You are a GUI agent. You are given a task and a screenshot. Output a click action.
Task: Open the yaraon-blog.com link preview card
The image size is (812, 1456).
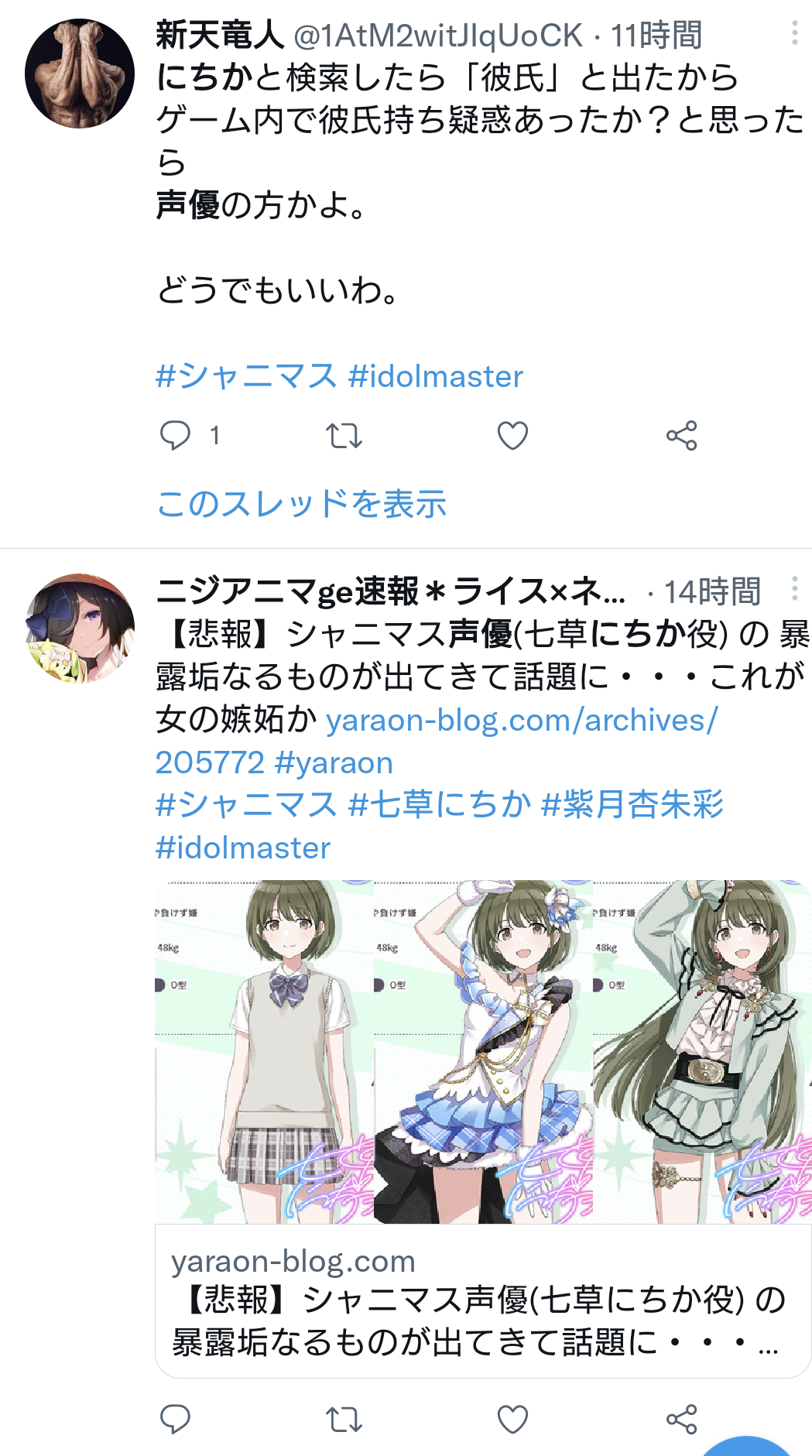[483, 1300]
